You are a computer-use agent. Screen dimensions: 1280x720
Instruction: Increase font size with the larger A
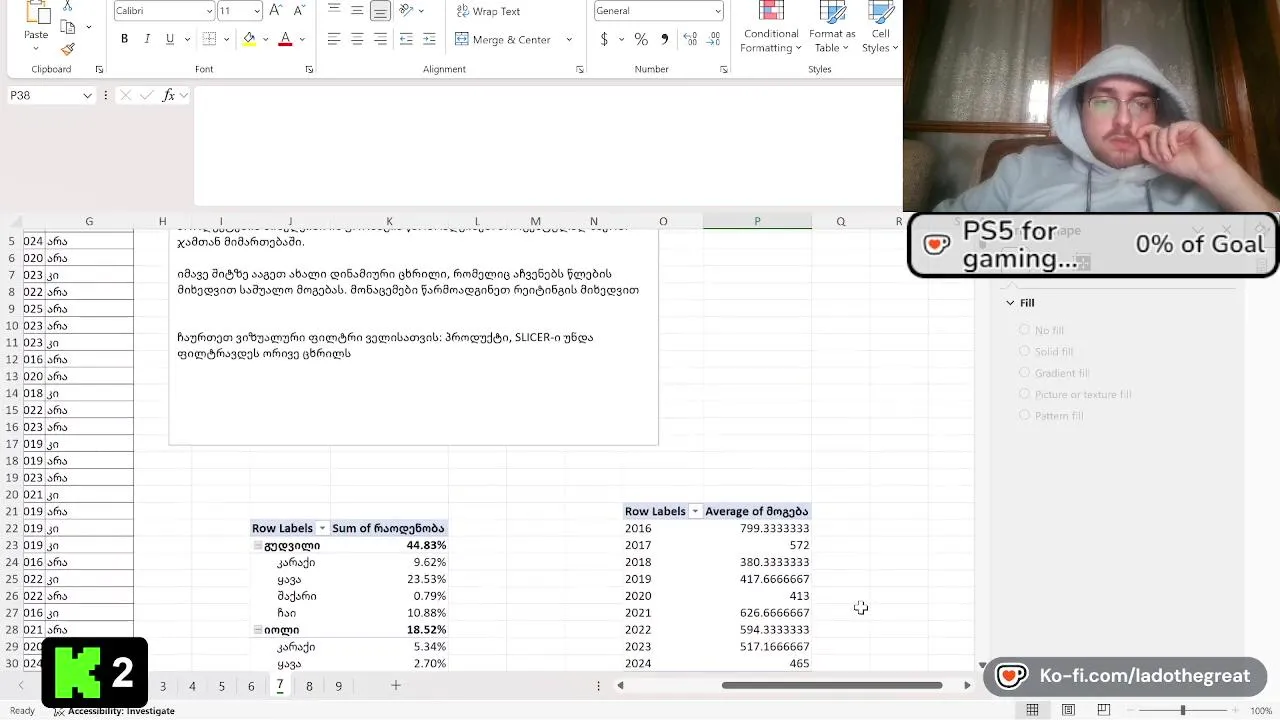276,11
